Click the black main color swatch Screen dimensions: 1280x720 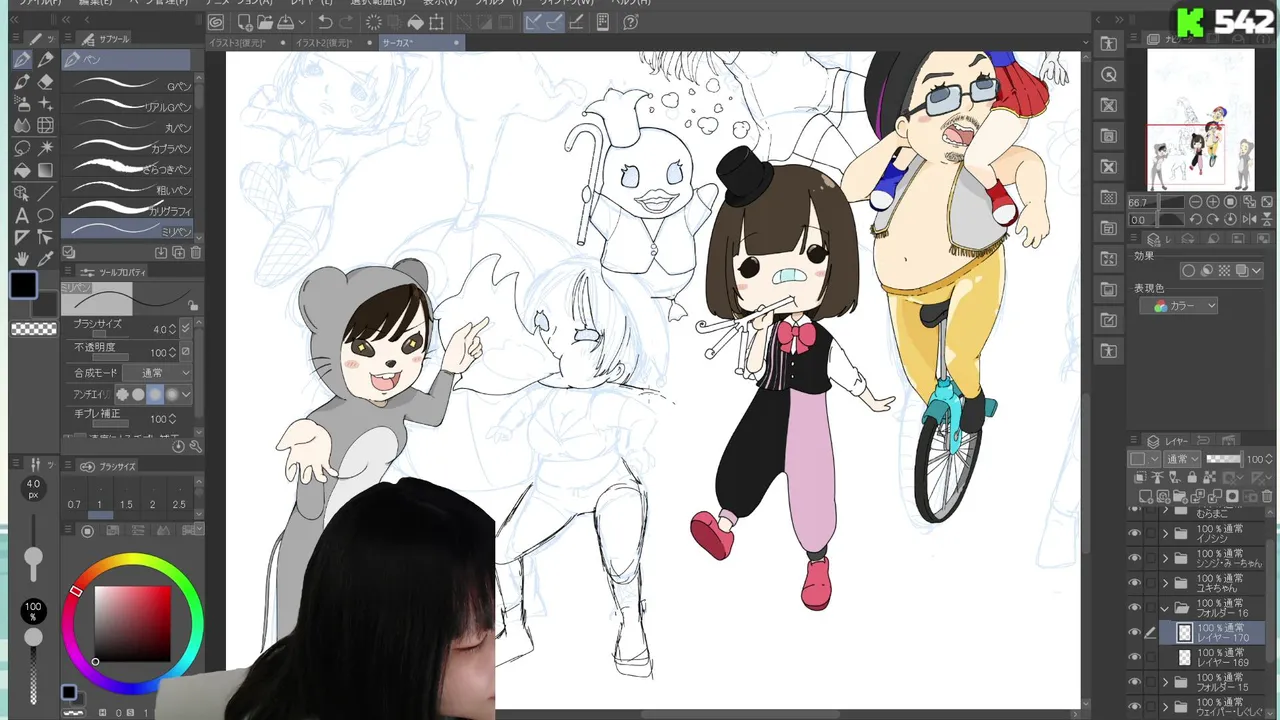23,285
